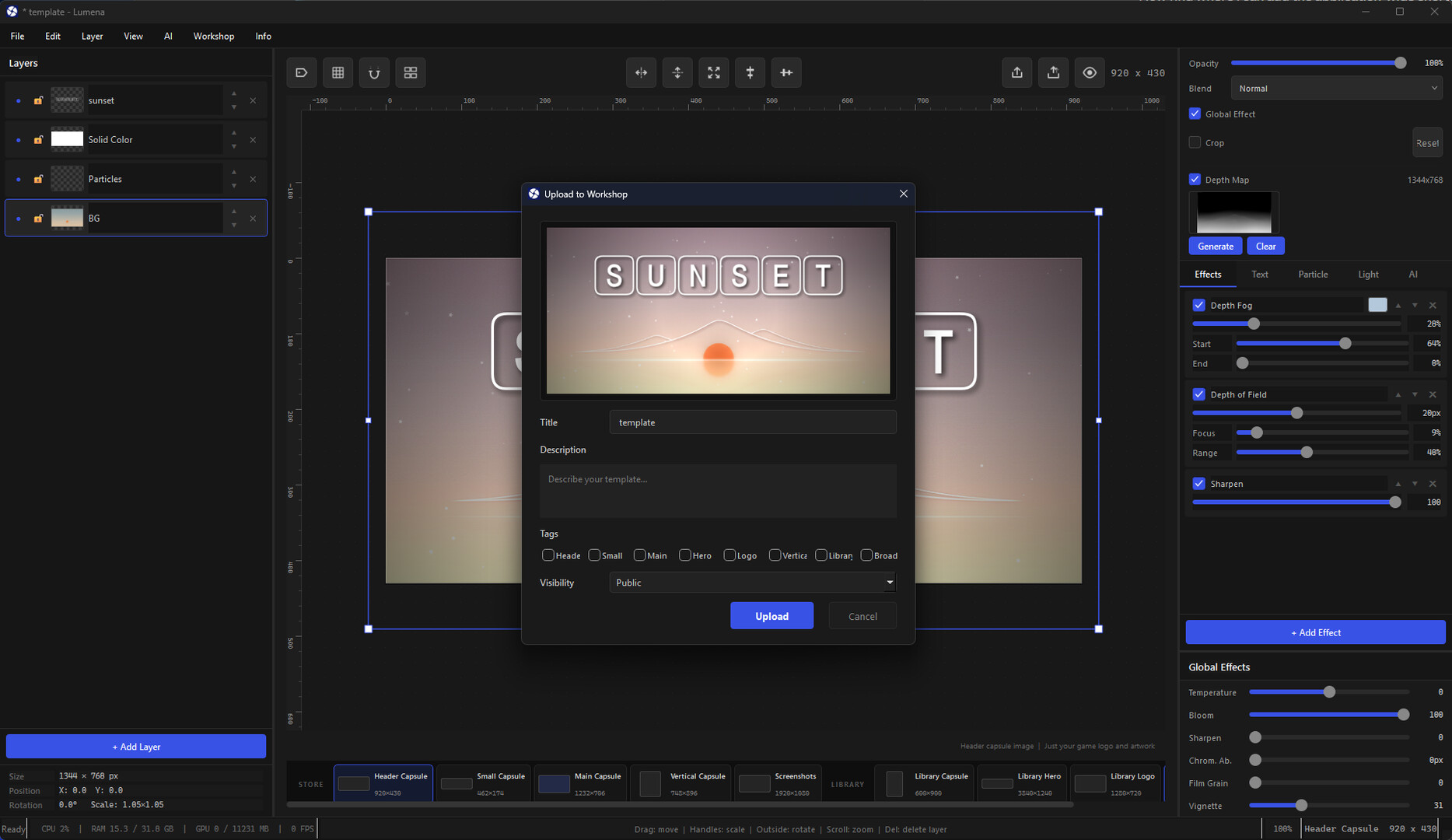
Task: Click the fit-to-screen expand icon
Action: pyautogui.click(x=714, y=72)
